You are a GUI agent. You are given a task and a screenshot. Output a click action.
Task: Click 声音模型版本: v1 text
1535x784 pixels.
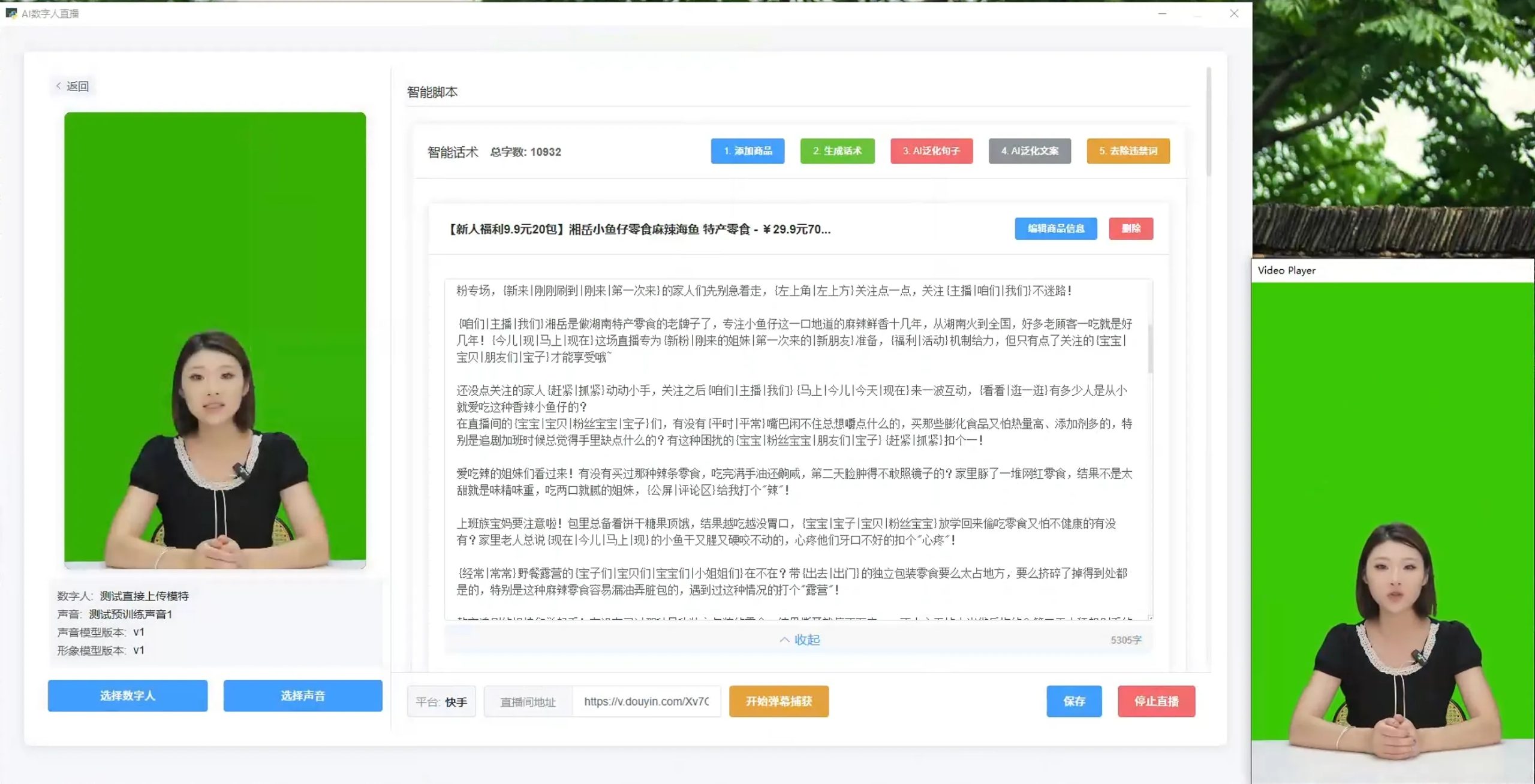click(x=101, y=632)
